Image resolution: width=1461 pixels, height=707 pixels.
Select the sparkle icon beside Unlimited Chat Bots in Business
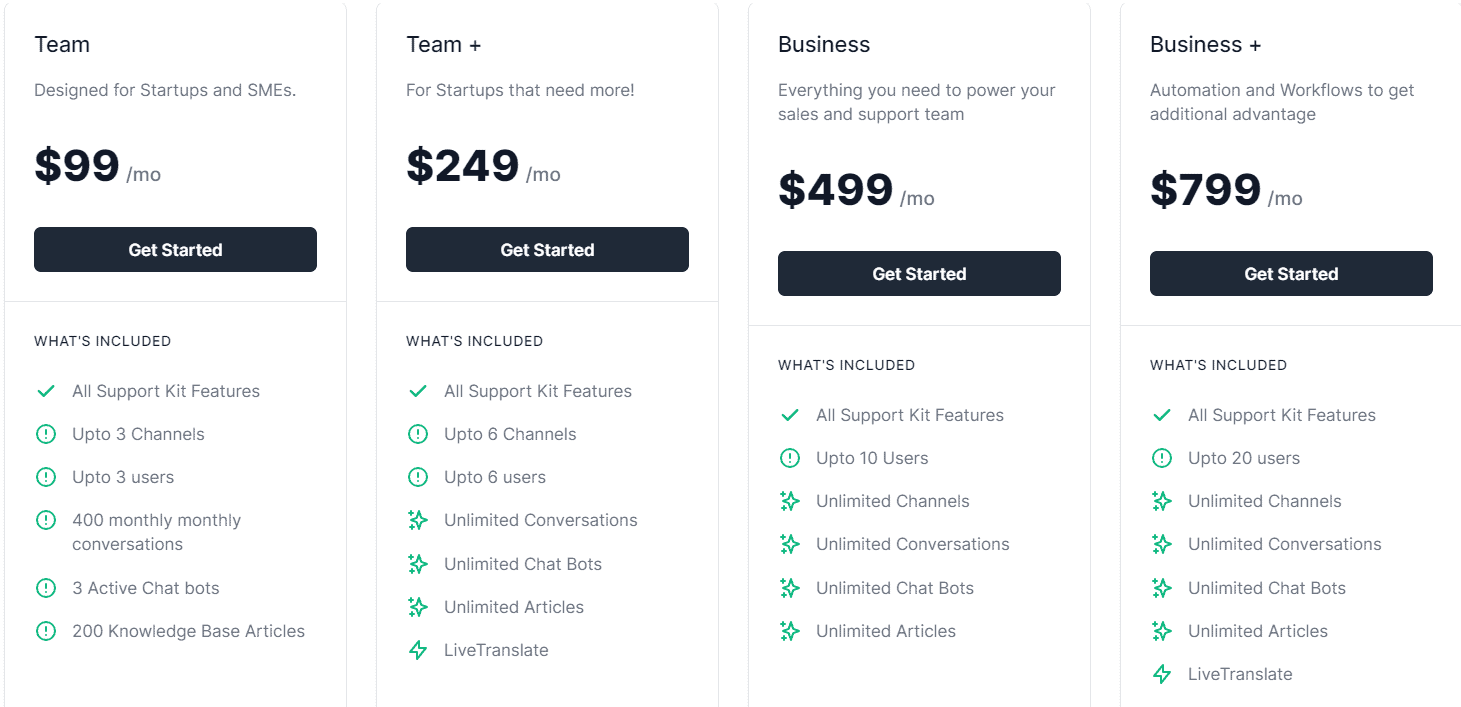(790, 588)
